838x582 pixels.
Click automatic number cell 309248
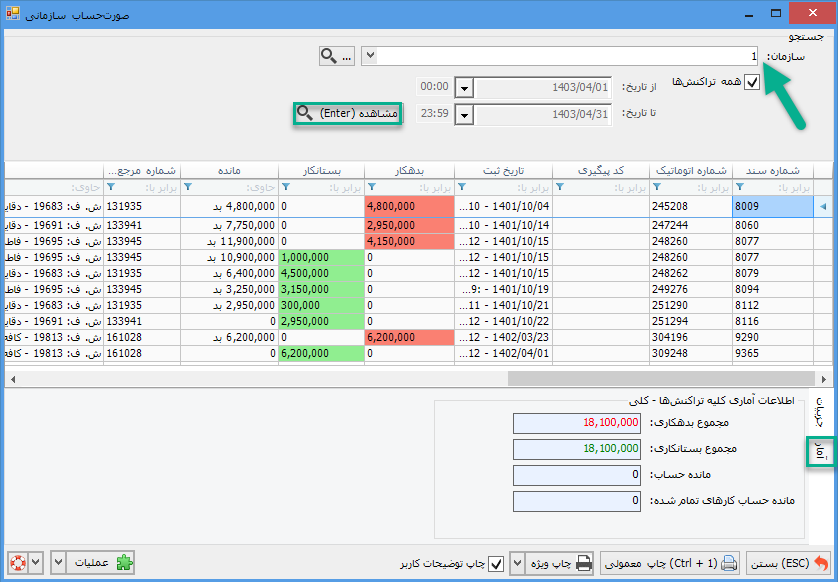point(691,353)
